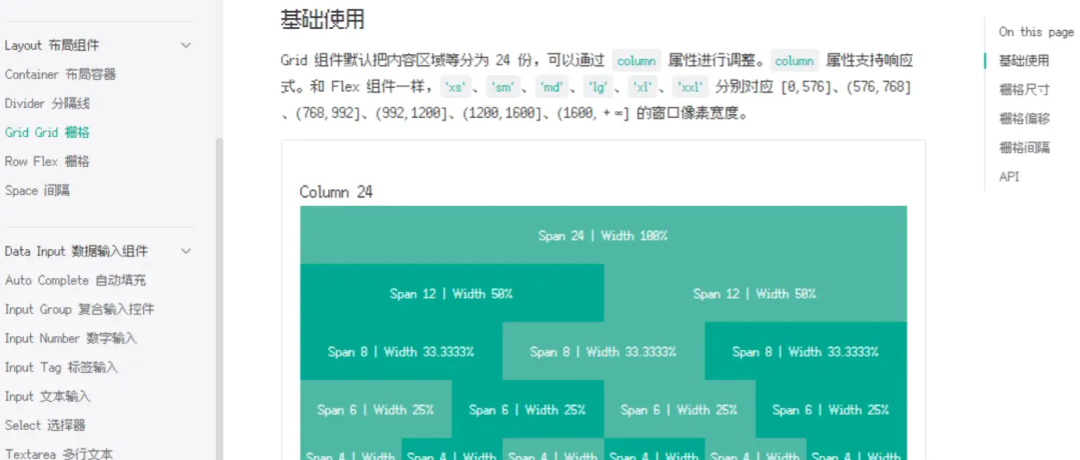Open Row Flex 栅格 page
The width and height of the screenshot is (1080, 460).
[47, 161]
